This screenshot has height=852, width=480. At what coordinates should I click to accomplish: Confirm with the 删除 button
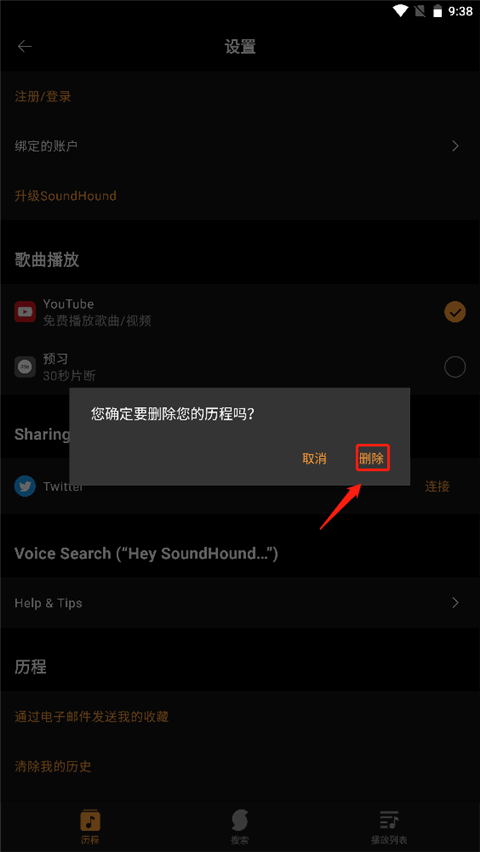372,459
